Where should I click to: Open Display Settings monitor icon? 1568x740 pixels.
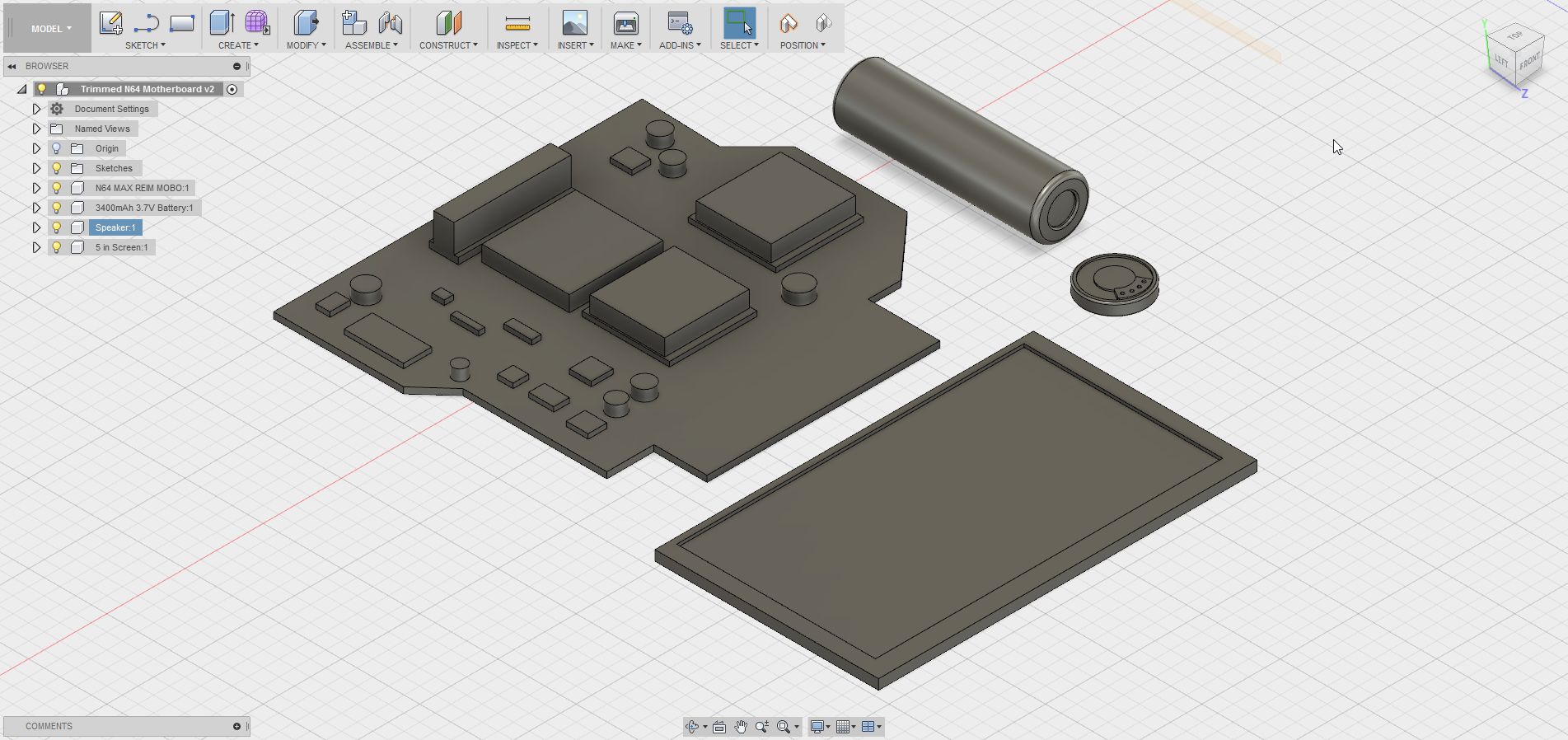(x=817, y=727)
